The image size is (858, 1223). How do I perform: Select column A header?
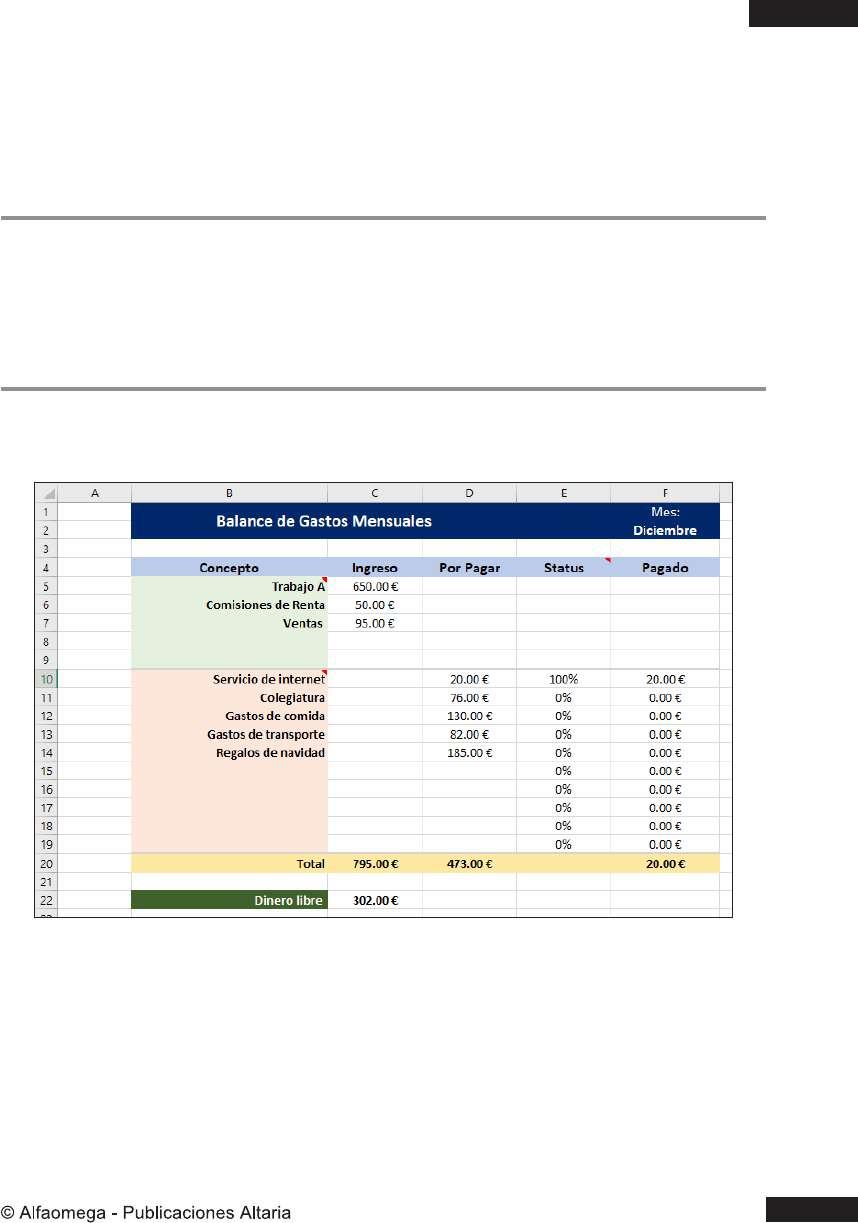click(95, 493)
